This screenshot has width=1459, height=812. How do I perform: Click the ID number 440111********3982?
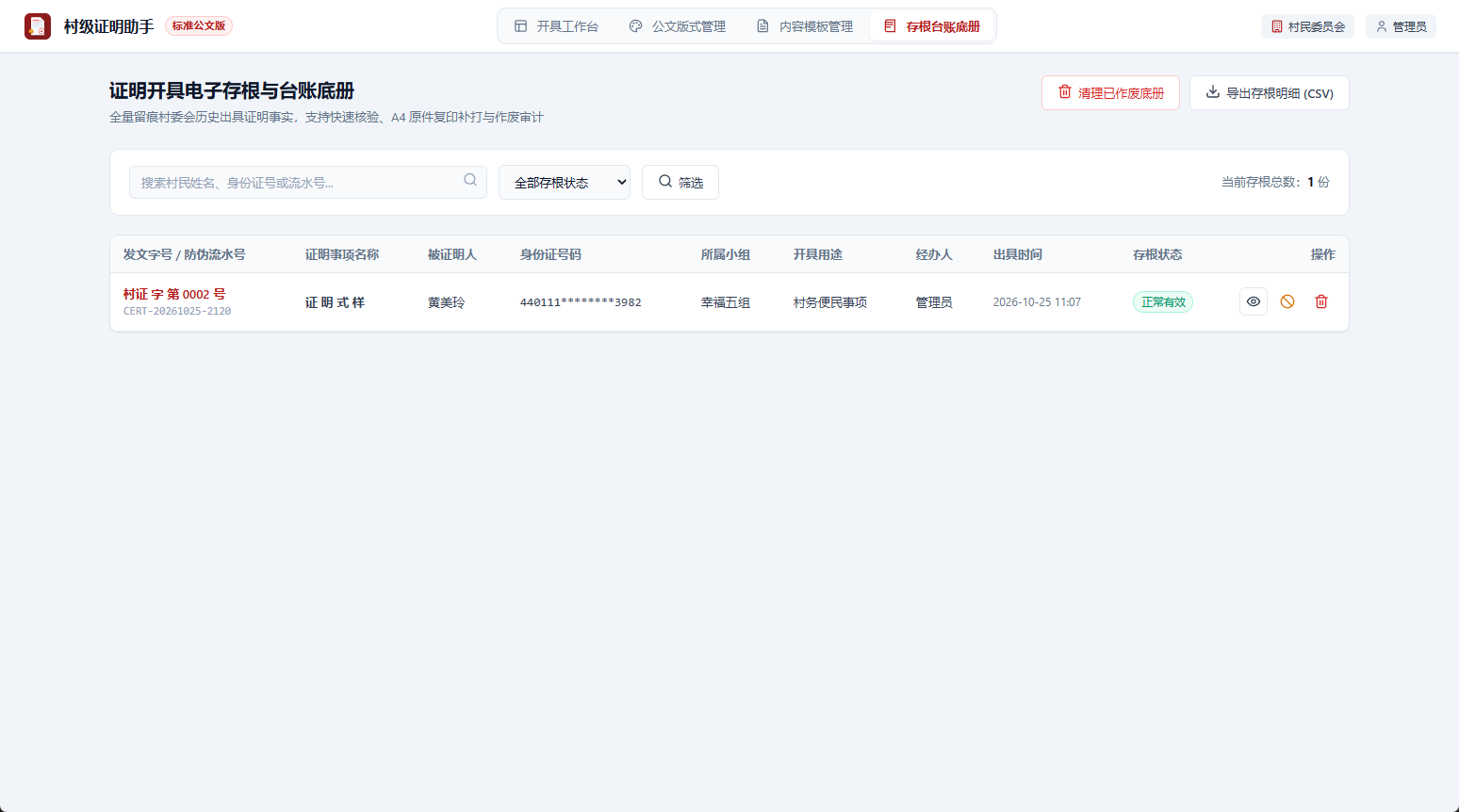tap(581, 302)
